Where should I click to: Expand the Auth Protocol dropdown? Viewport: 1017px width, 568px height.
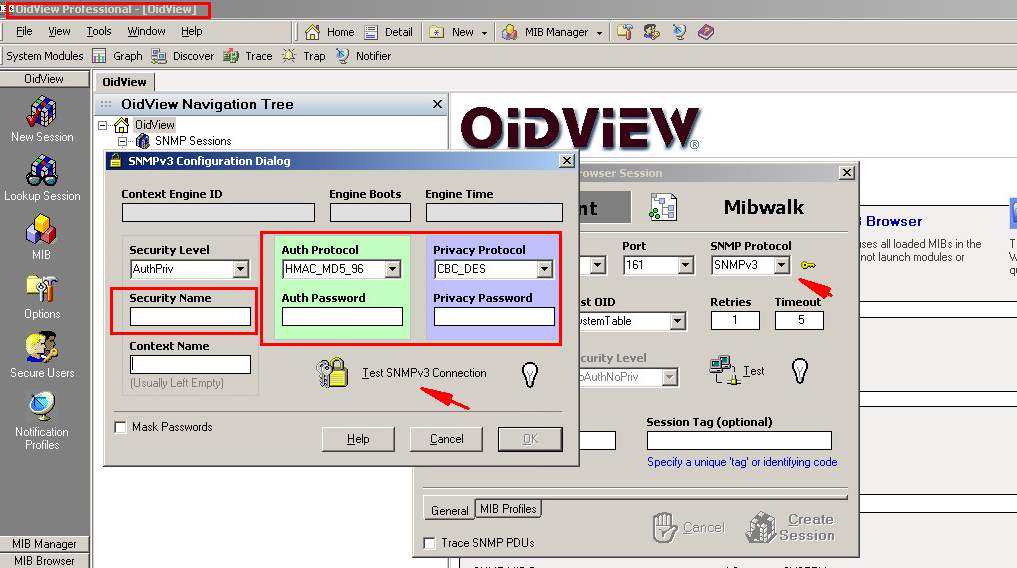(392, 269)
